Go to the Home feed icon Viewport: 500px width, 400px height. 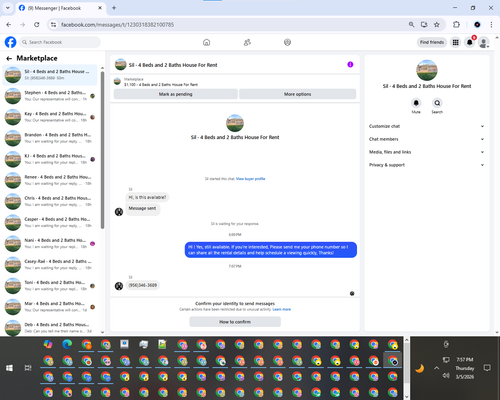(x=206, y=42)
